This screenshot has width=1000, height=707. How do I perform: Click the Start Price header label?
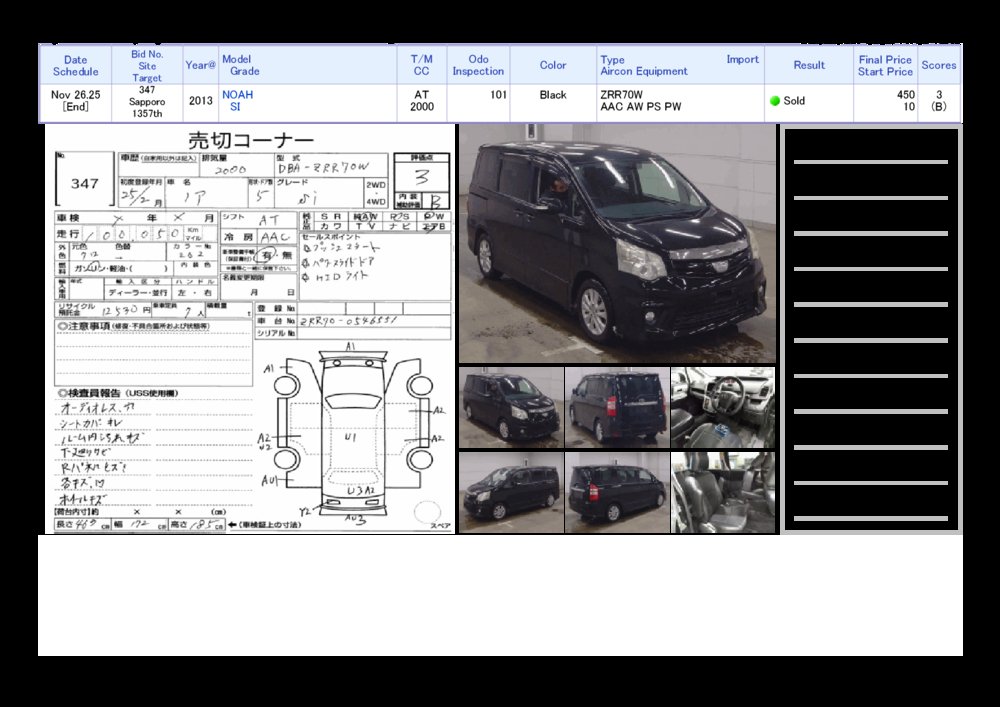click(885, 71)
